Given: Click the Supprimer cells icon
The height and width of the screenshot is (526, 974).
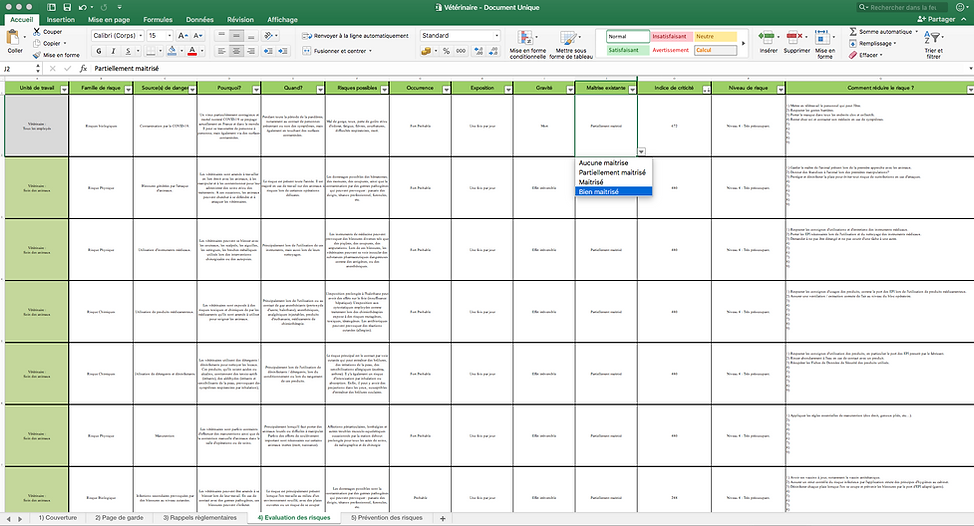Looking at the screenshot, I should (x=796, y=38).
